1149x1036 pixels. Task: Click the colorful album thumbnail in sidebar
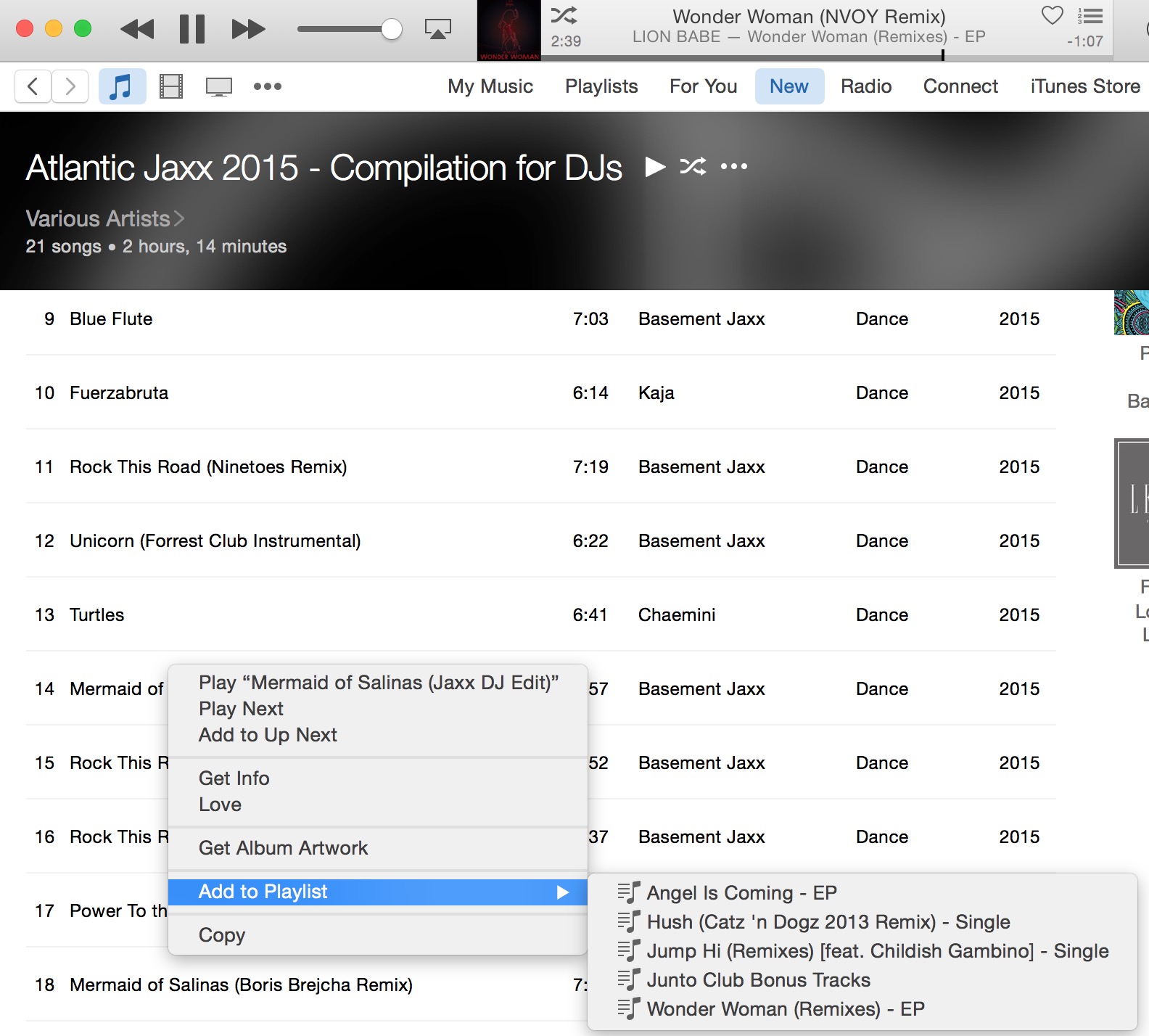1132,313
